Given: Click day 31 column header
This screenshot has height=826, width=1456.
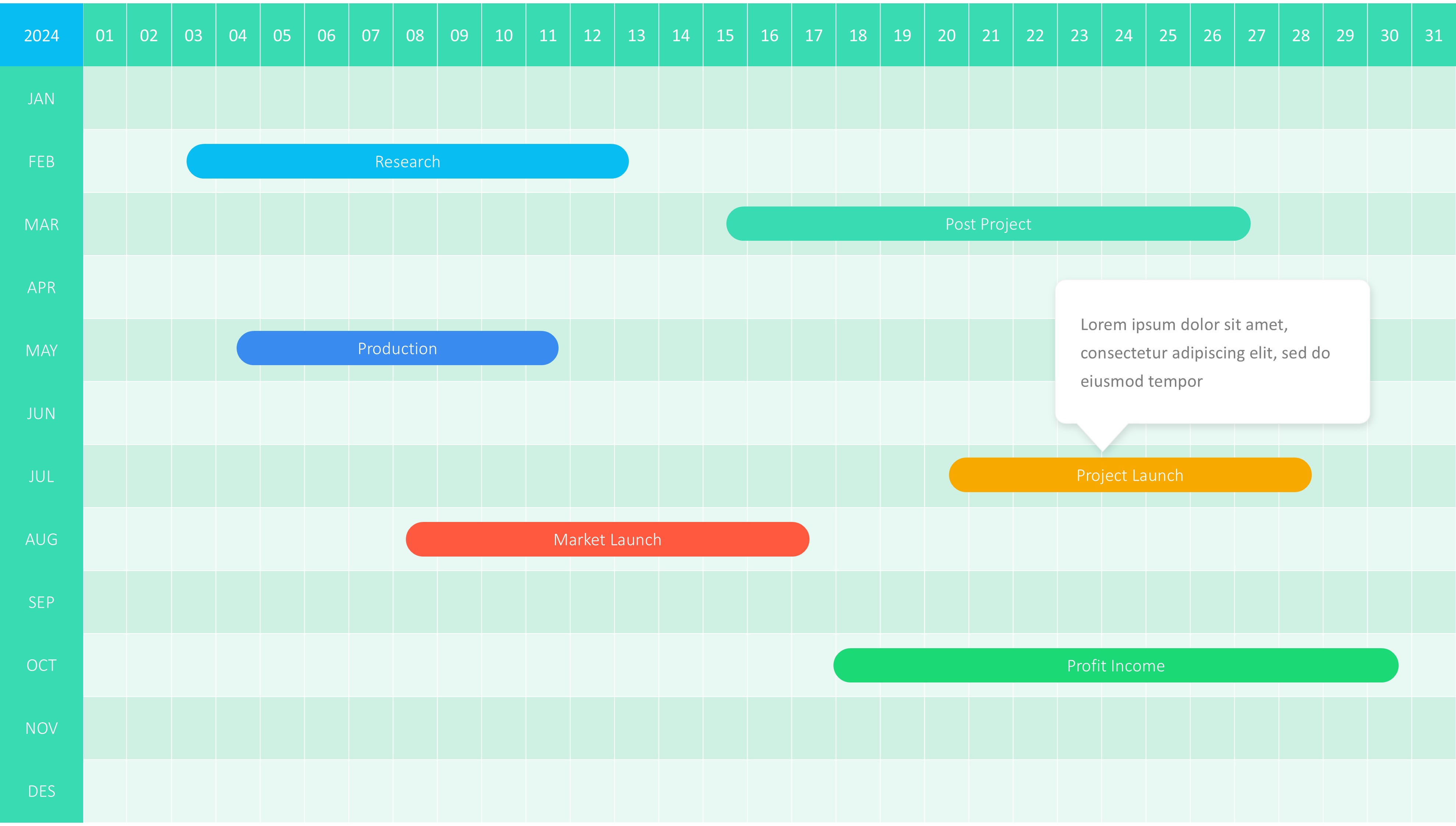Looking at the screenshot, I should pyautogui.click(x=1433, y=35).
